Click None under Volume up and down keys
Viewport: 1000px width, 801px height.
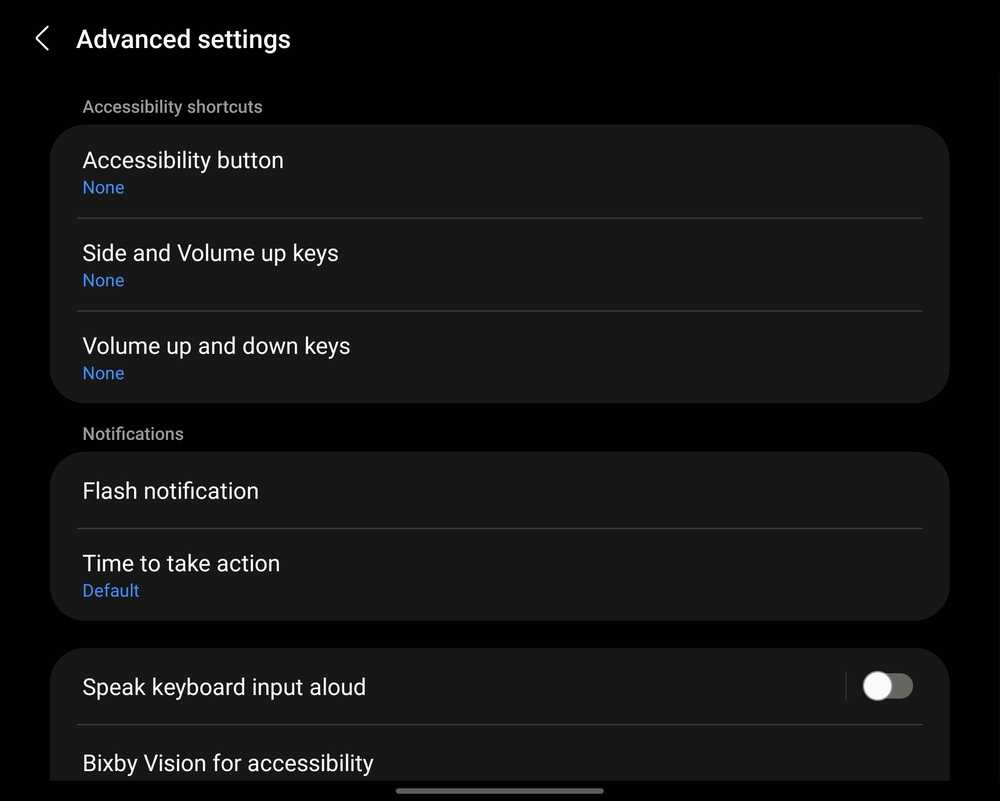pos(103,374)
